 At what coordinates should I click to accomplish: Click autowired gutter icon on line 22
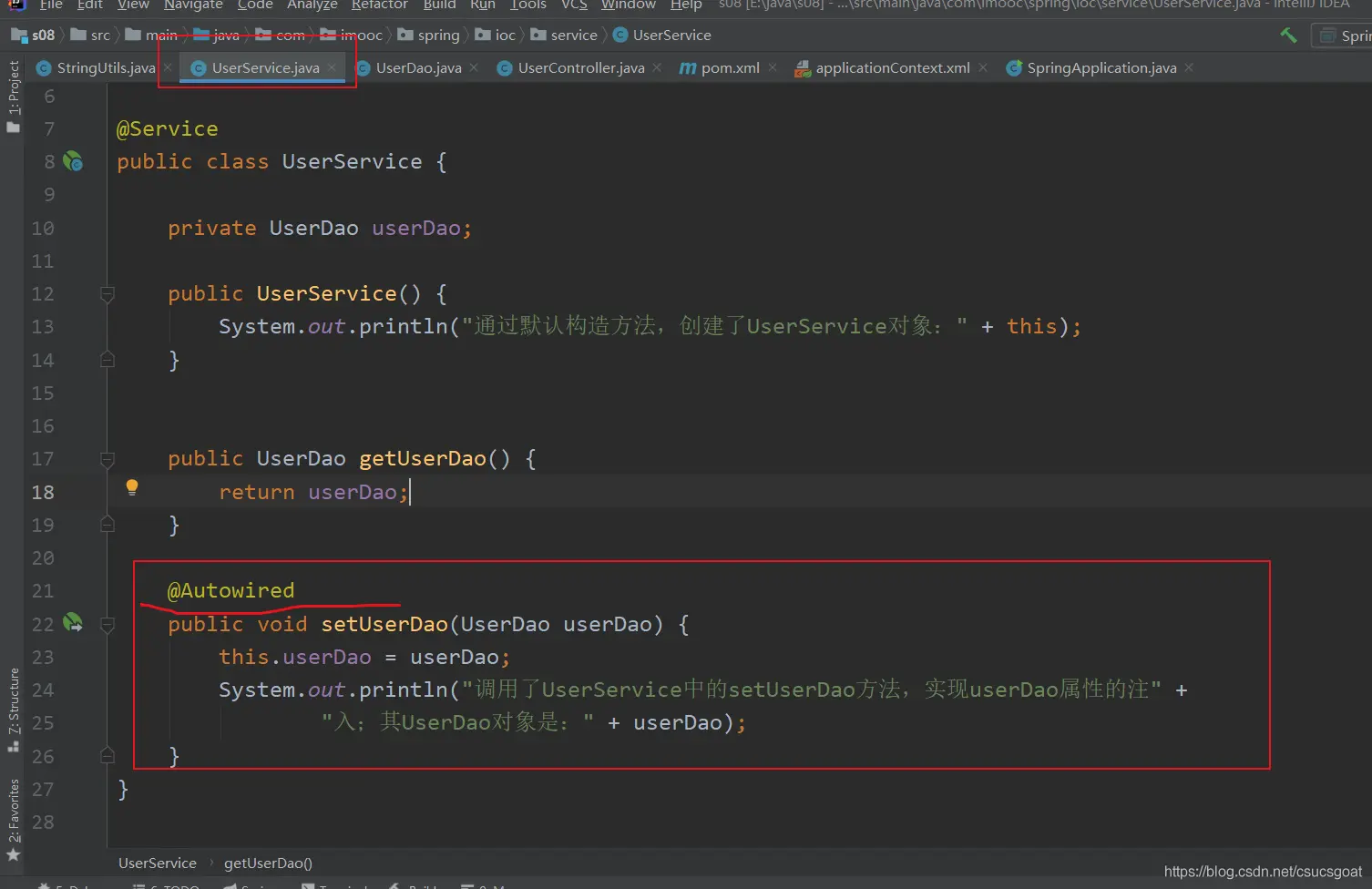[73, 623]
